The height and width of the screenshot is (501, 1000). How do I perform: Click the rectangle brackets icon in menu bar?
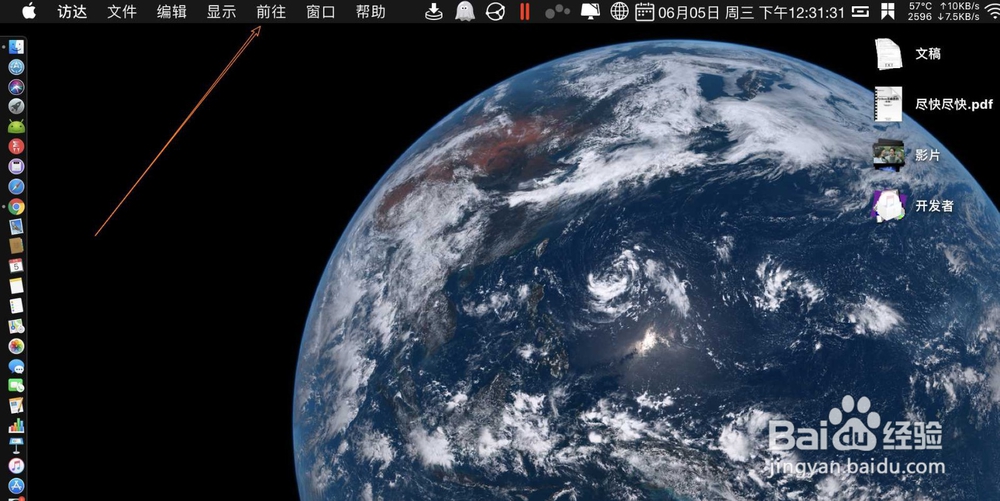[860, 11]
